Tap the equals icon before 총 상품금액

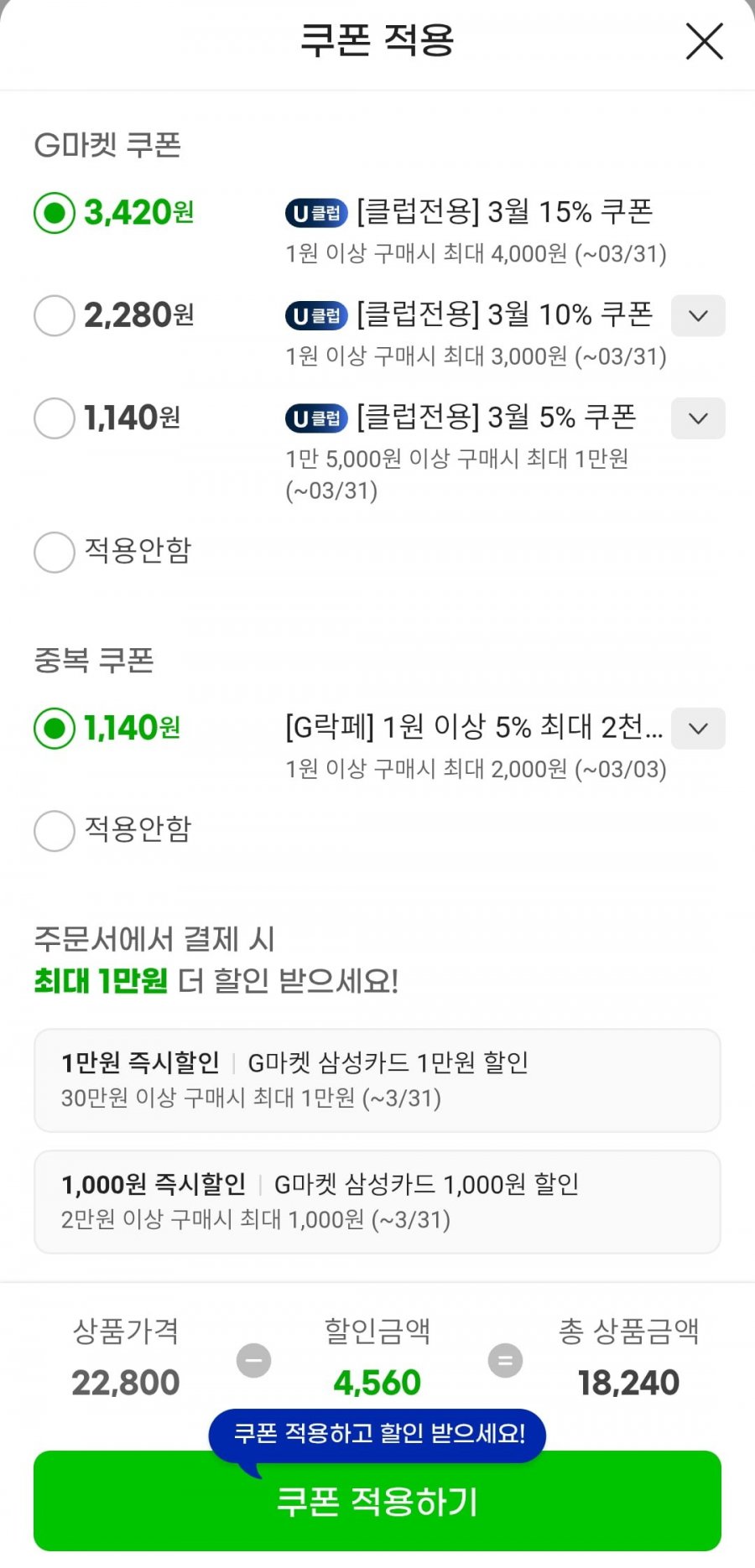click(x=505, y=1360)
